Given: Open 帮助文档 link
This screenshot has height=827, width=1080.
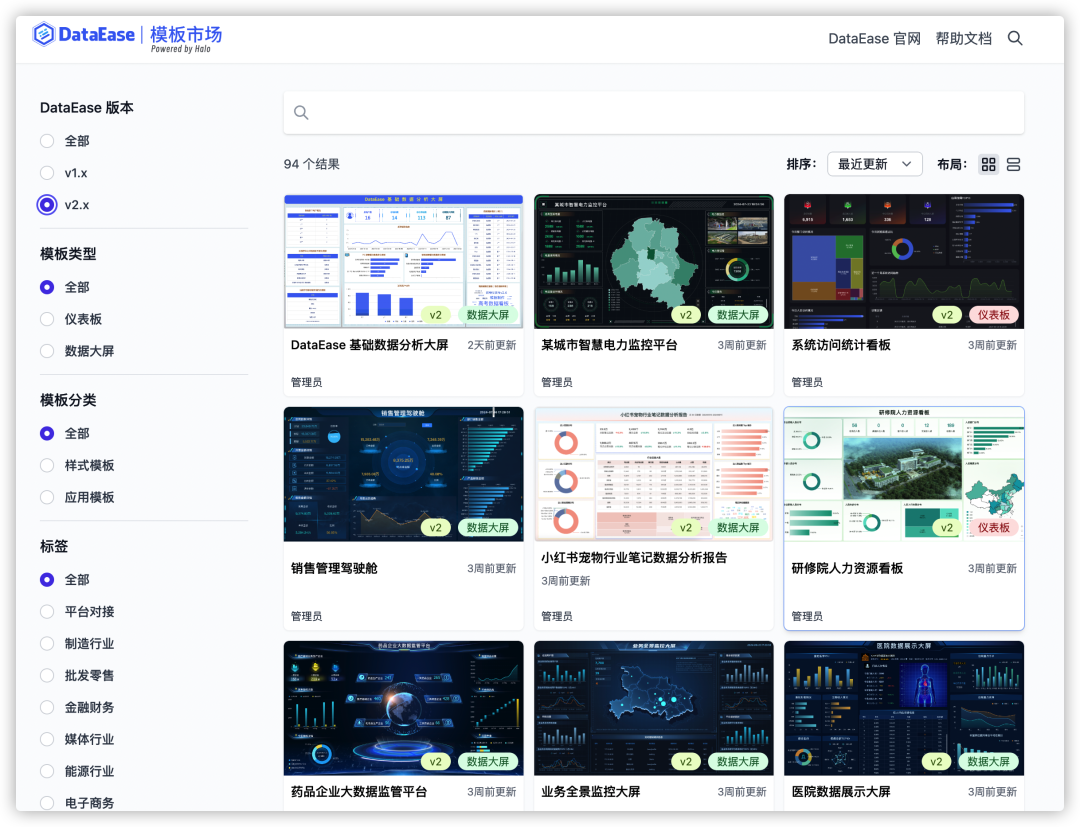Looking at the screenshot, I should [963, 39].
